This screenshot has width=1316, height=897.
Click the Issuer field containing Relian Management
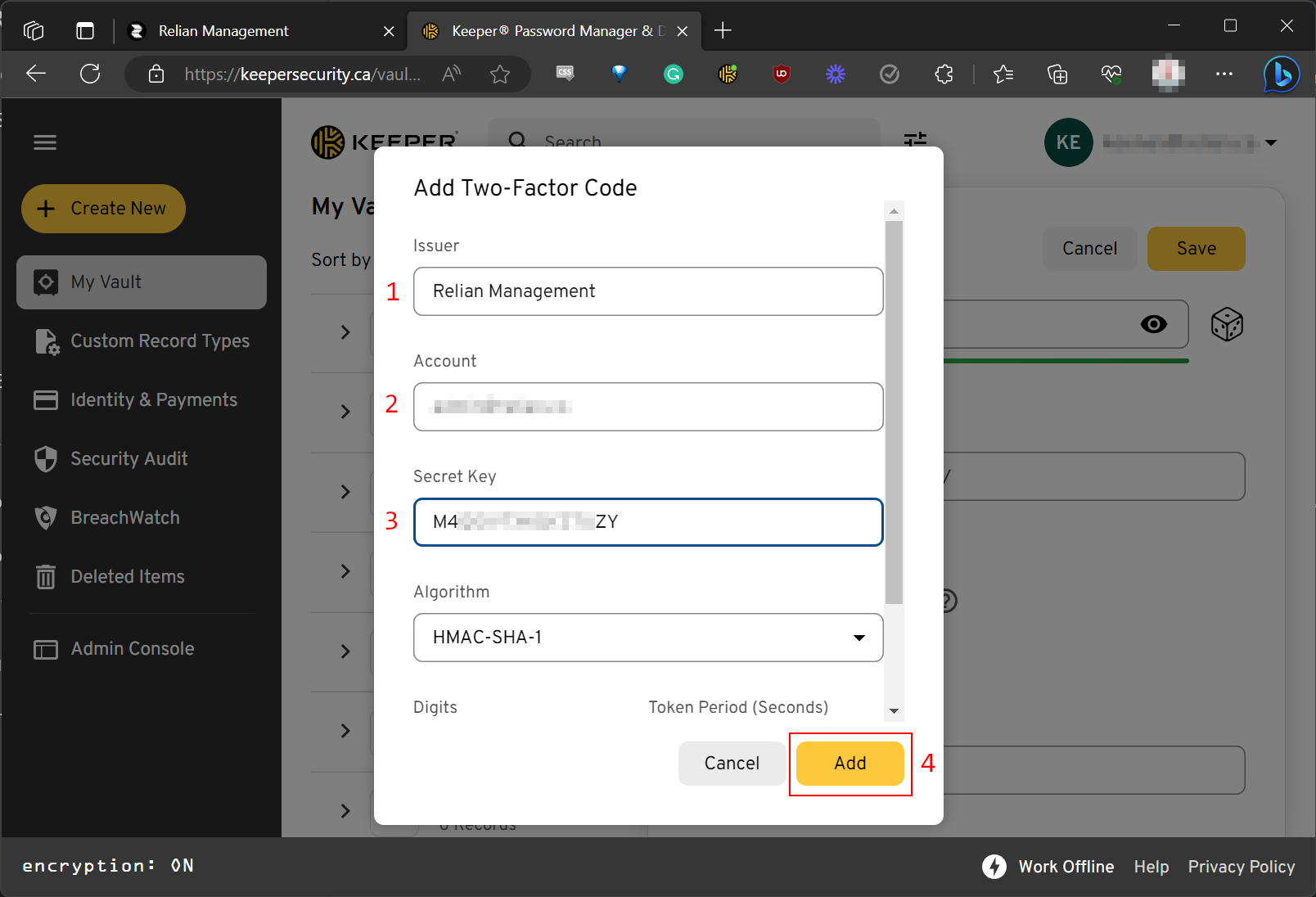[x=648, y=291]
